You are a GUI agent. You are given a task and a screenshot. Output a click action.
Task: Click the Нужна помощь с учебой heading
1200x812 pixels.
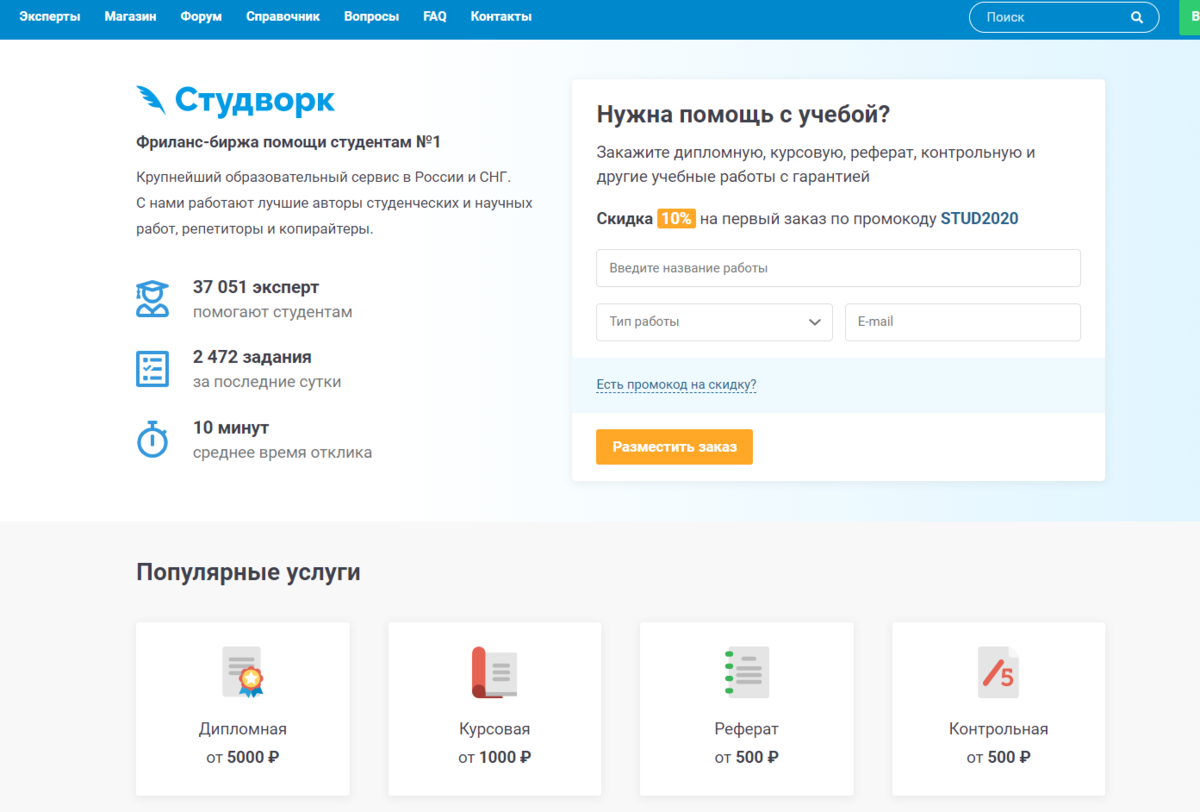coord(743,114)
